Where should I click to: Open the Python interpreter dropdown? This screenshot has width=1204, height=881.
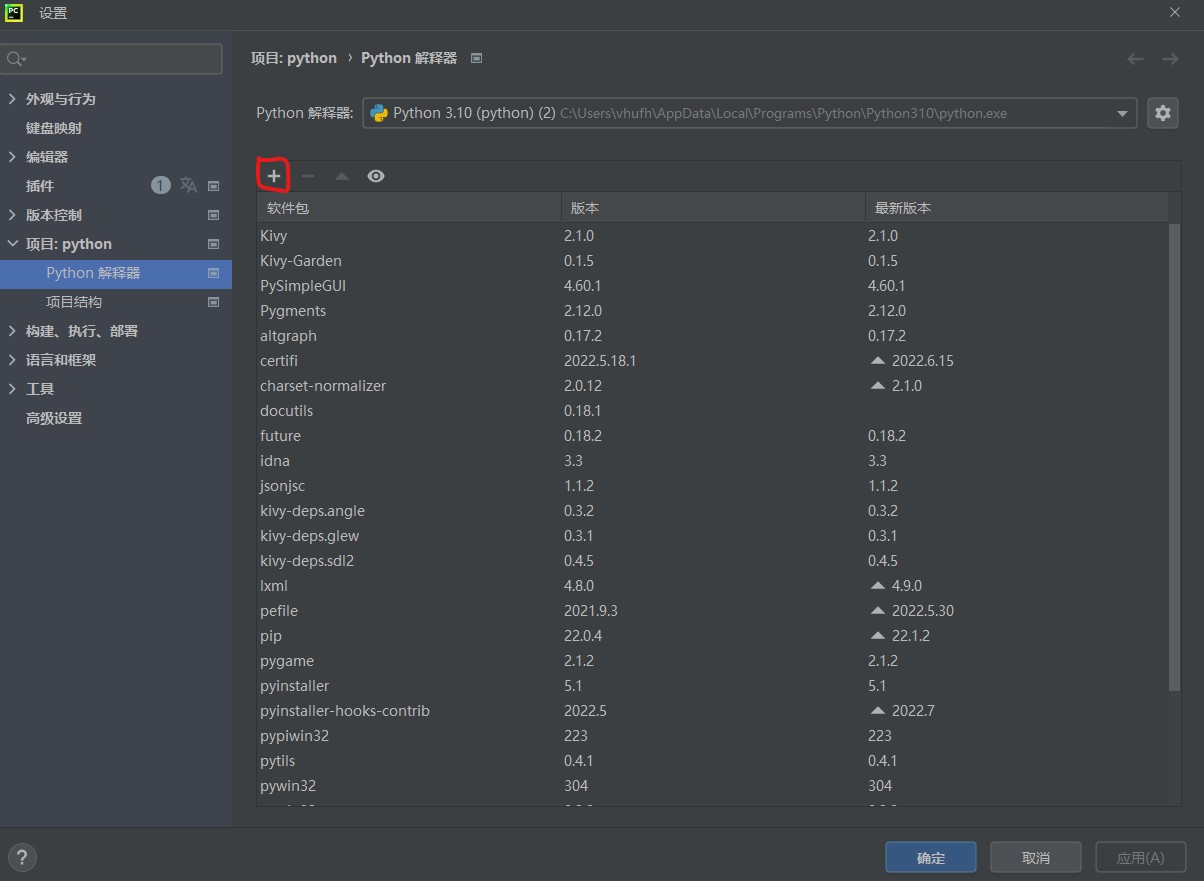749,113
